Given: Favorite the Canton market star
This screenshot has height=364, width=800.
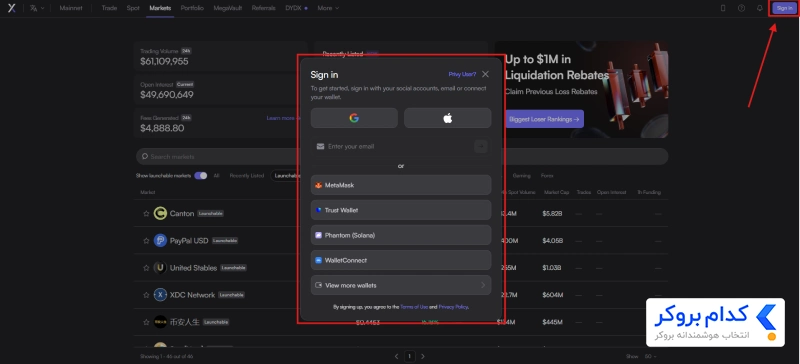Looking at the screenshot, I should pos(146,213).
